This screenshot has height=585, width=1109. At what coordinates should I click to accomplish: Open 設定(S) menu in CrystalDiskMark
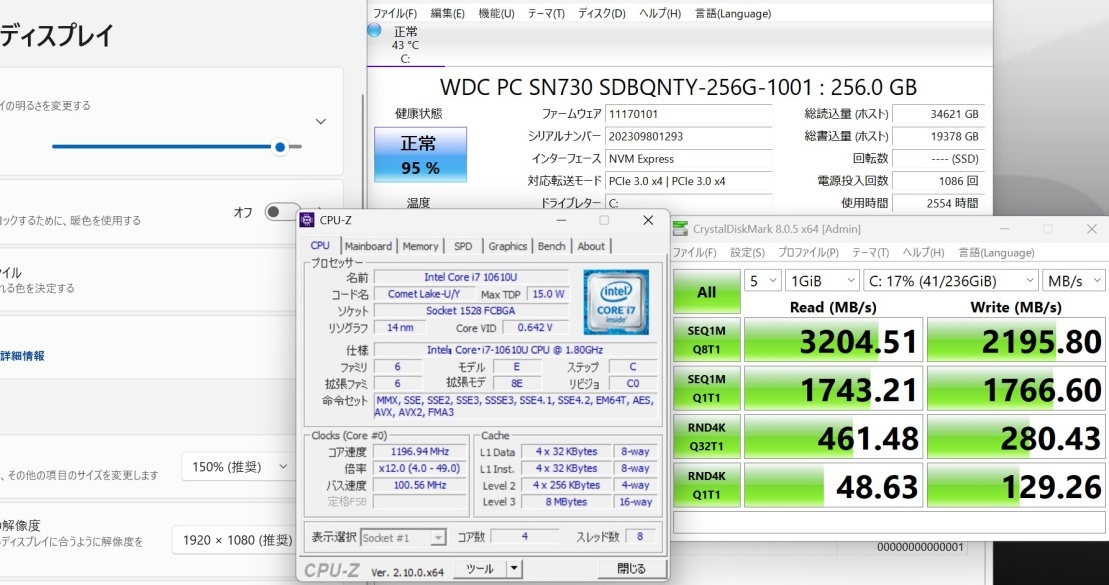(748, 253)
